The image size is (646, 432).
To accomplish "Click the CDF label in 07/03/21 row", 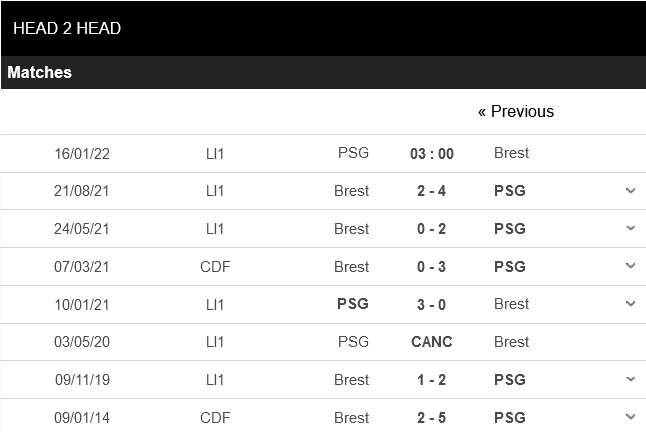I will tap(215, 267).
